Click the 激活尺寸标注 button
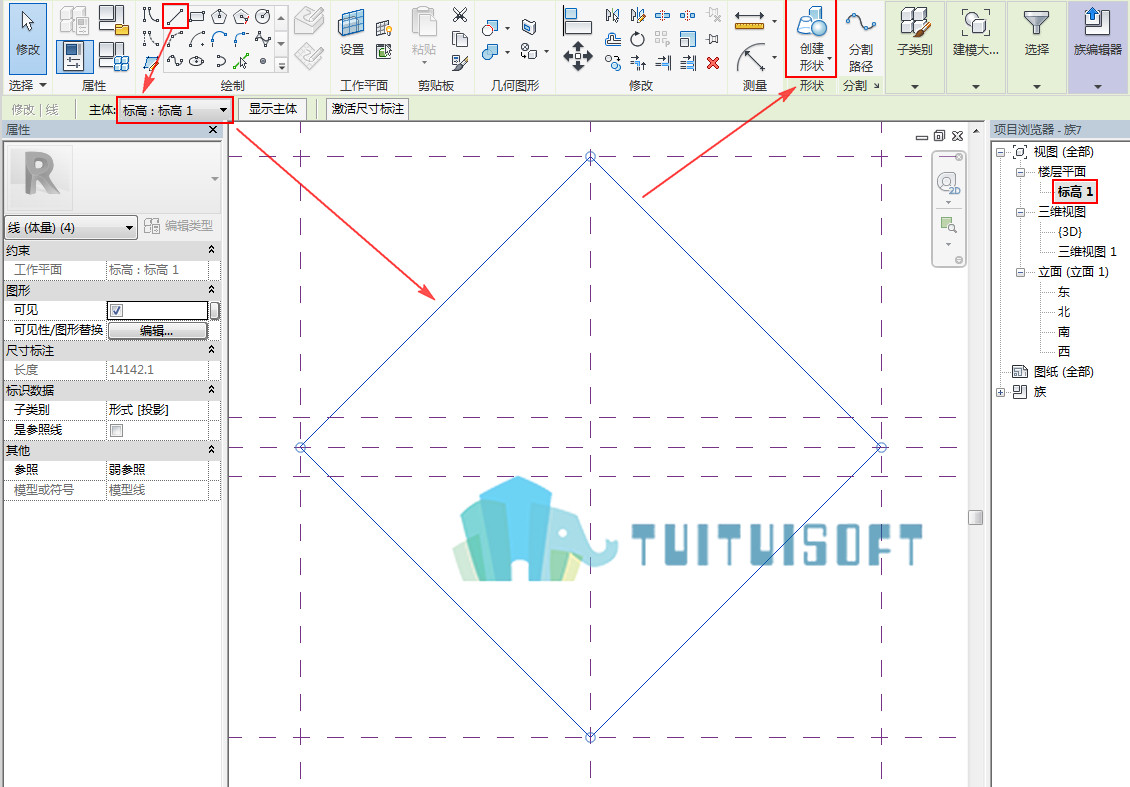 (x=368, y=109)
